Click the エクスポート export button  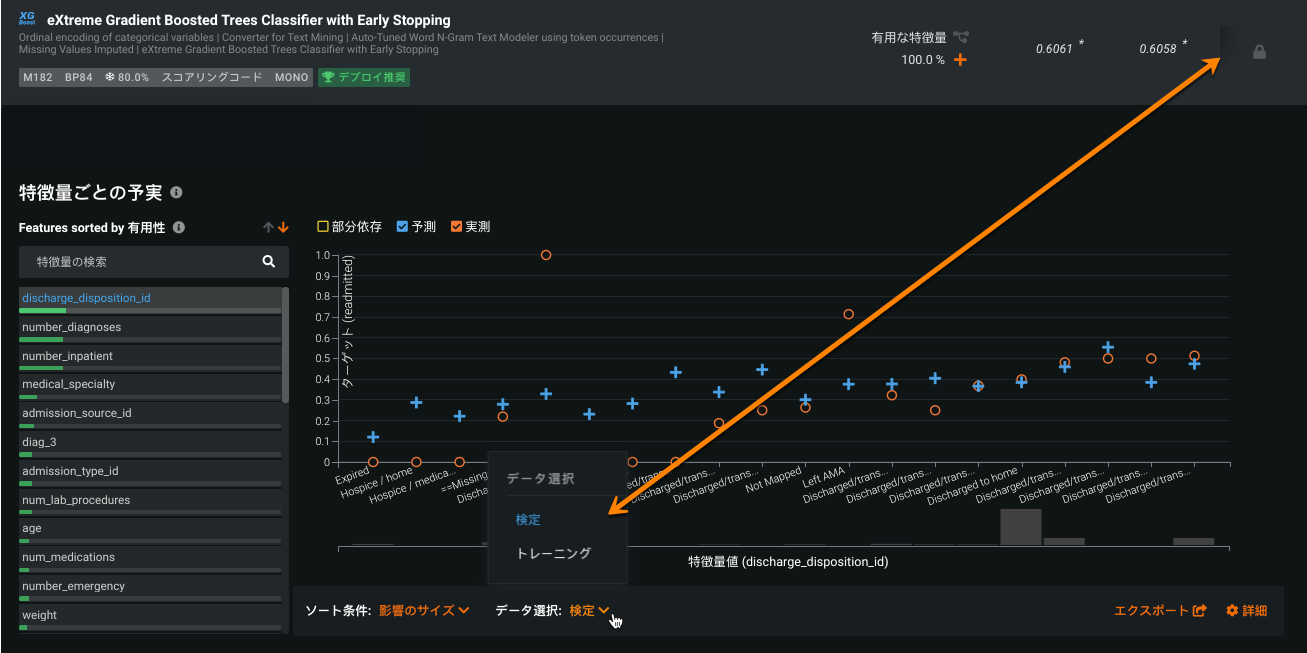point(1161,611)
